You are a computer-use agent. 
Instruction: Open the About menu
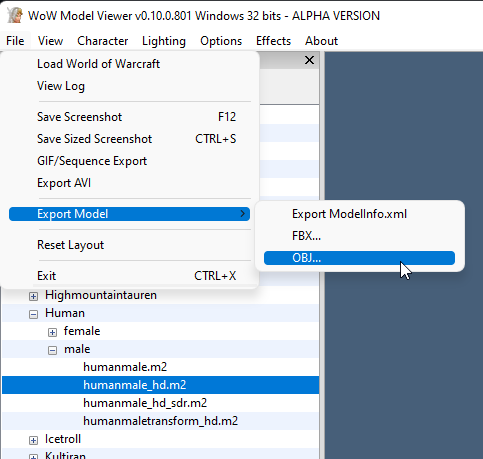[x=321, y=41]
